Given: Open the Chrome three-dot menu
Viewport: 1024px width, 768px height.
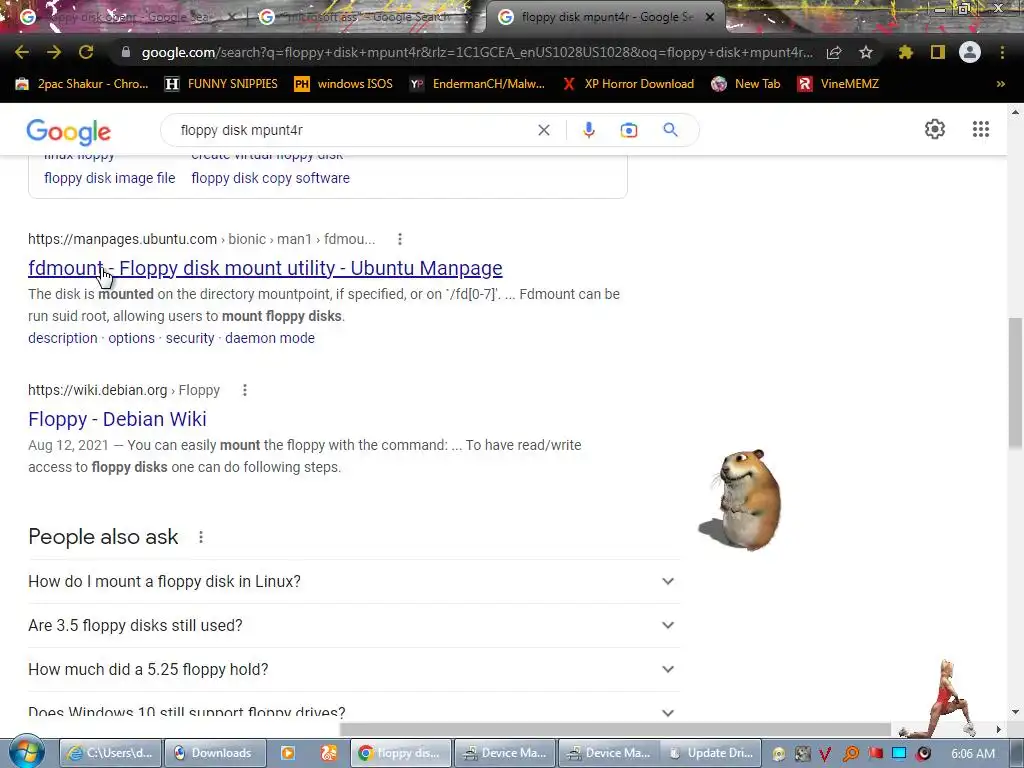Looking at the screenshot, I should tap(1002, 52).
